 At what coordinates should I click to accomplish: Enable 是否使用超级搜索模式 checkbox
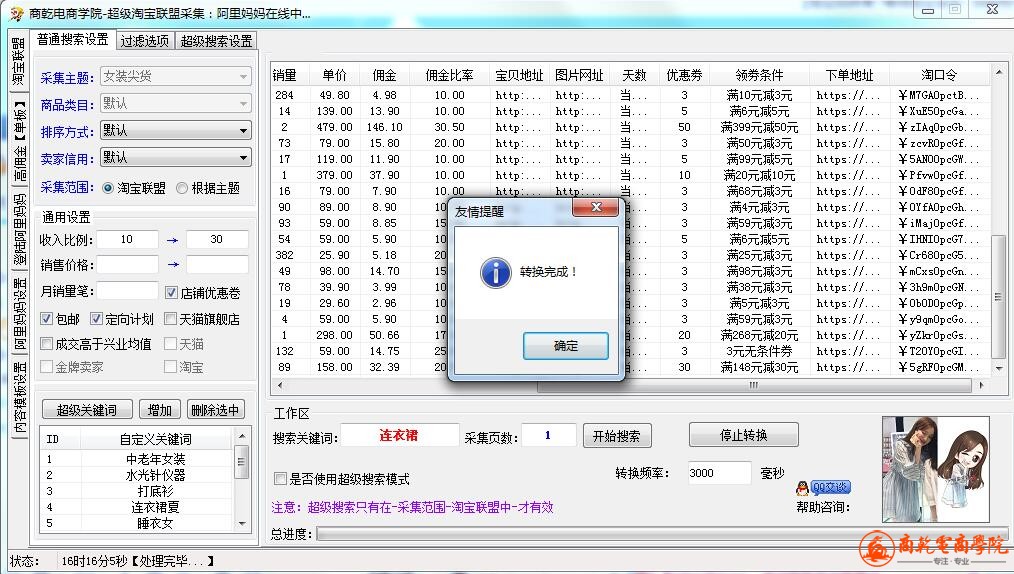[280, 479]
